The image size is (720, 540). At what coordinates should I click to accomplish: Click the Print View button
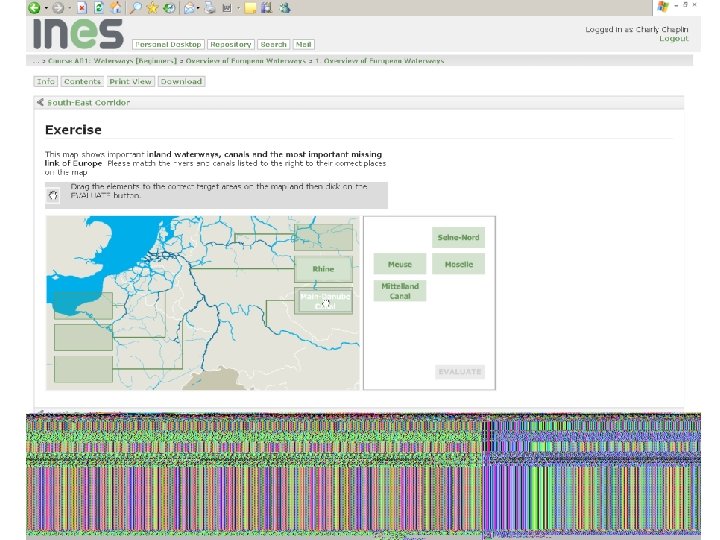(x=130, y=81)
